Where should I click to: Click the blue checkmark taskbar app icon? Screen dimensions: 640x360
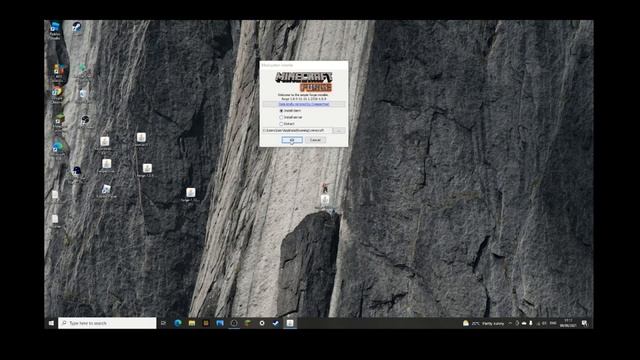point(276,323)
